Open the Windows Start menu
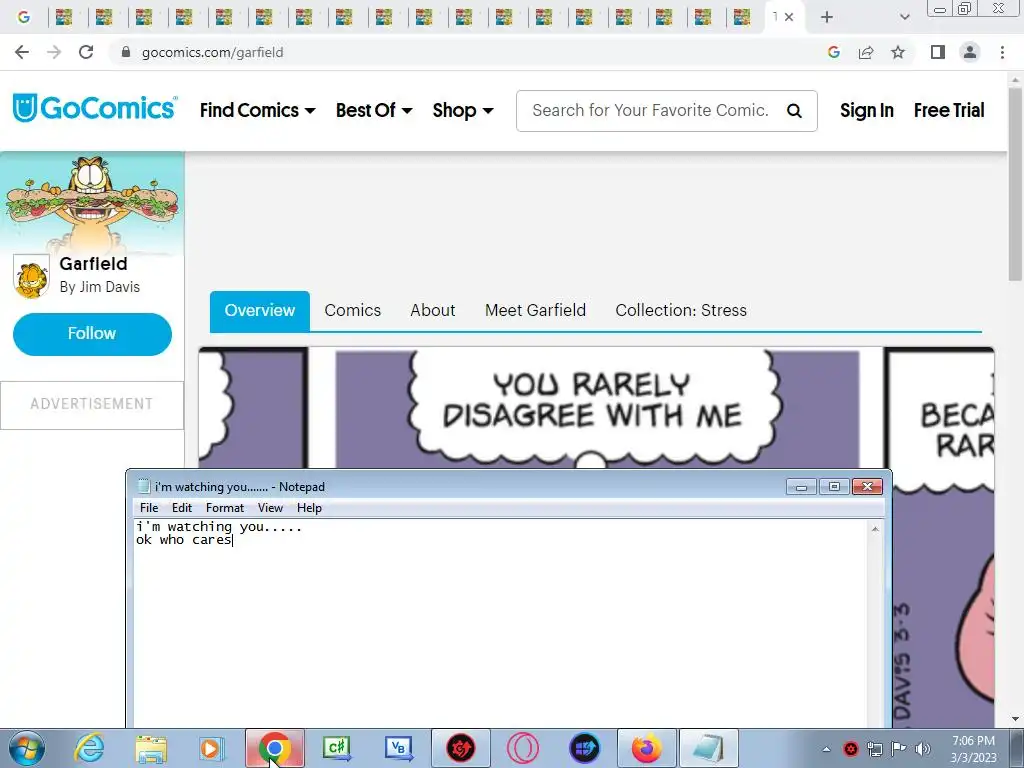 [25, 748]
